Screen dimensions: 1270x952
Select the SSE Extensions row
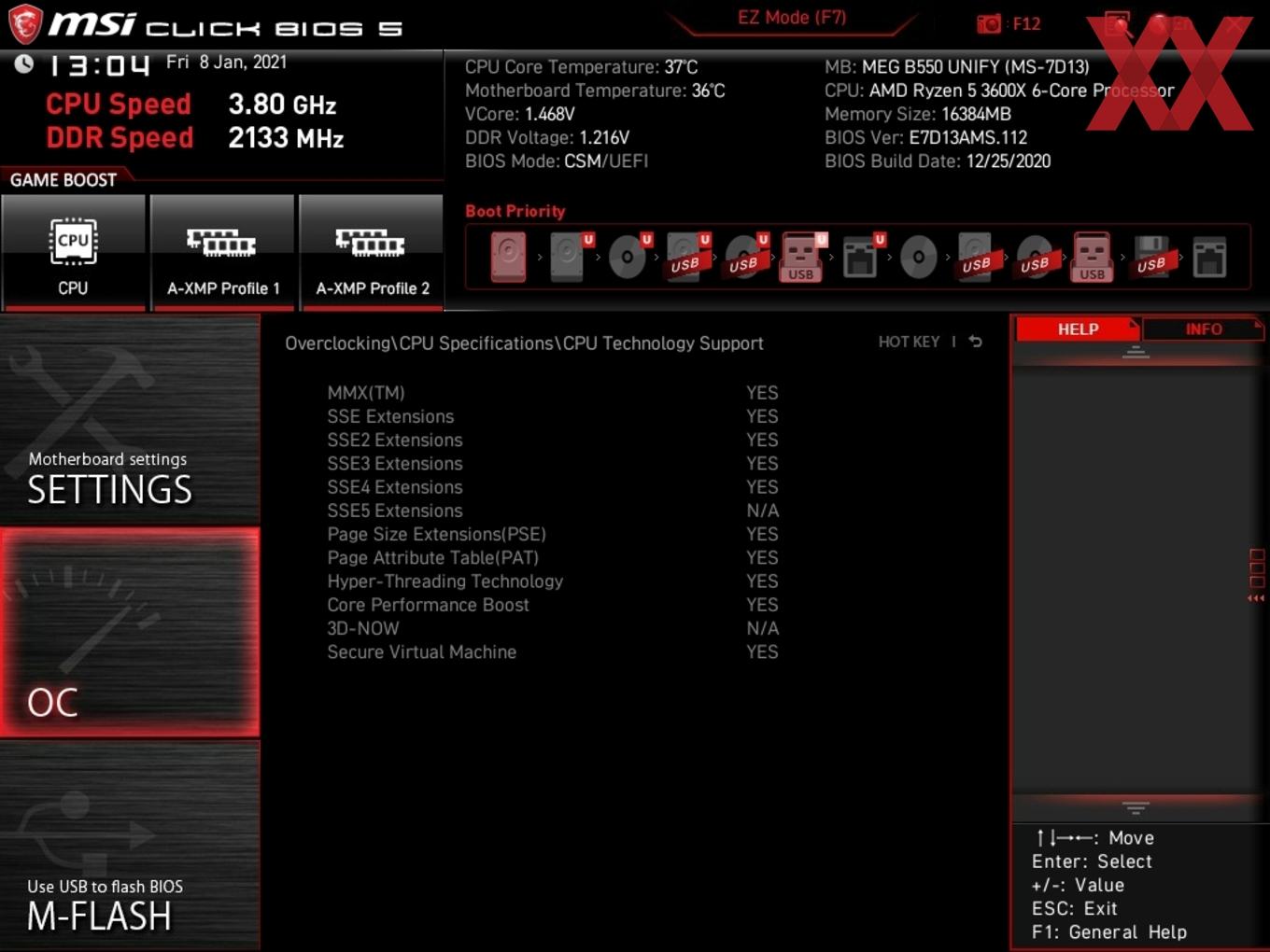click(553, 416)
